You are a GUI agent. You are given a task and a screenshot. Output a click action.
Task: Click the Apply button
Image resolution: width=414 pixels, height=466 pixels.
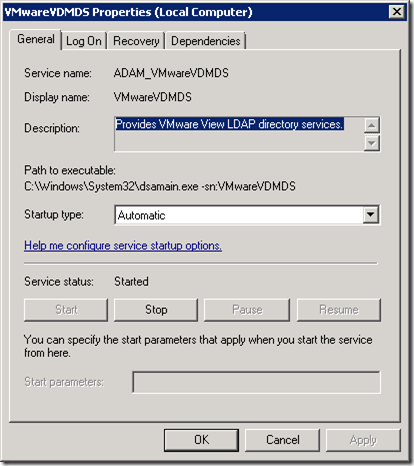coord(363,440)
